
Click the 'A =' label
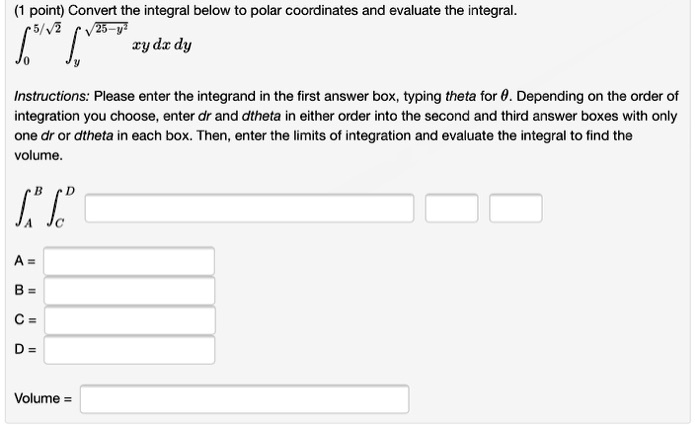click(x=25, y=261)
